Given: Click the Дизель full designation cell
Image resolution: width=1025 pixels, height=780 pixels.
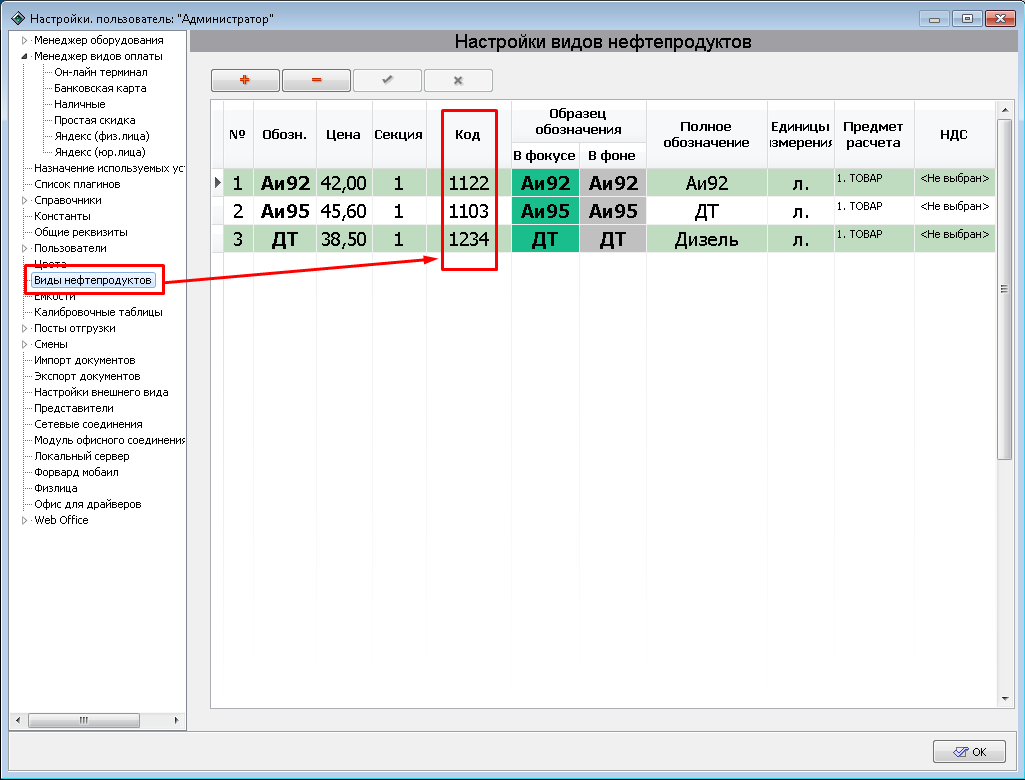Looking at the screenshot, I should (x=707, y=239).
